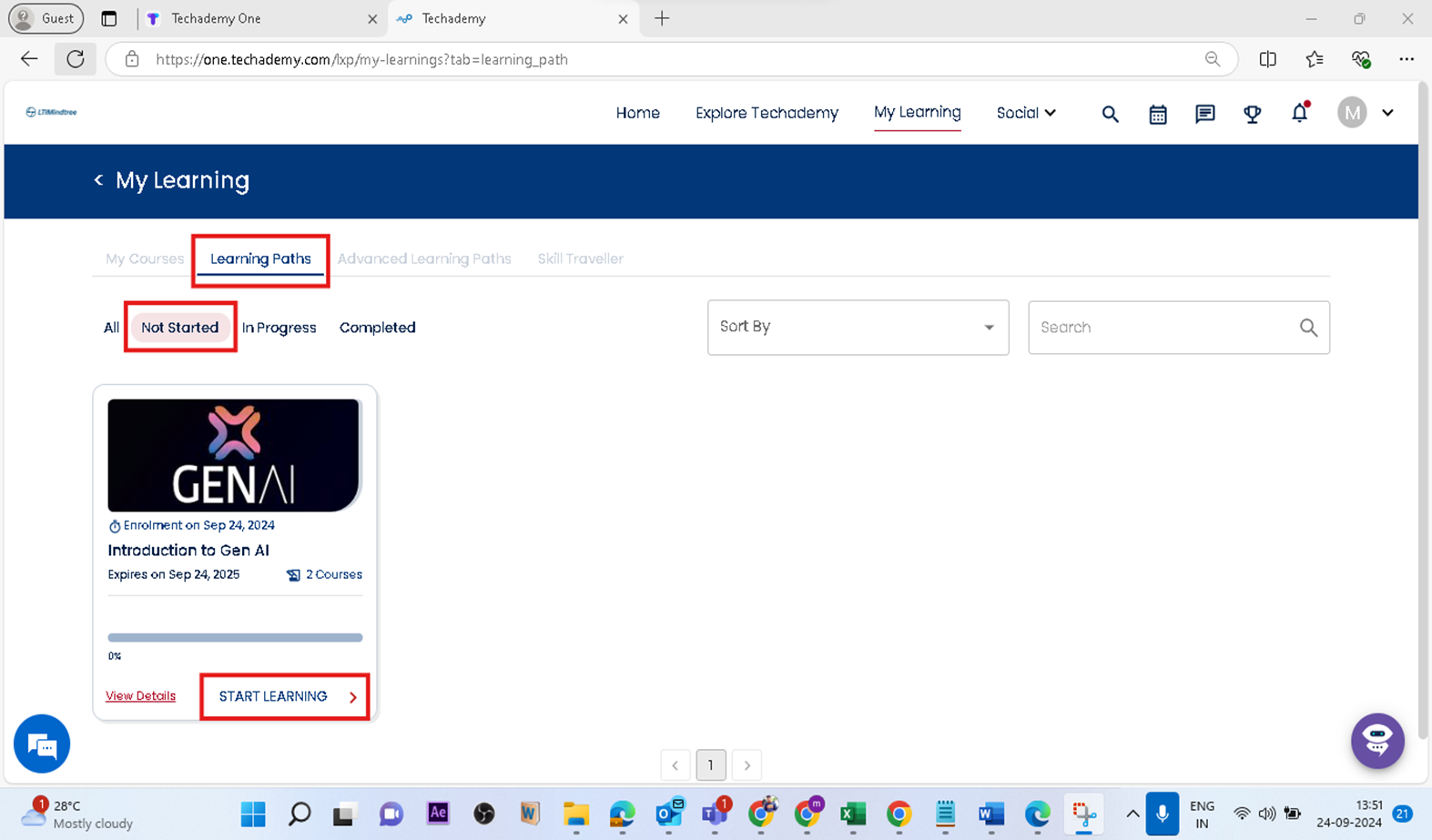This screenshot has height=840, width=1432.
Task: Open the Windows Start menu
Action: tap(253, 814)
